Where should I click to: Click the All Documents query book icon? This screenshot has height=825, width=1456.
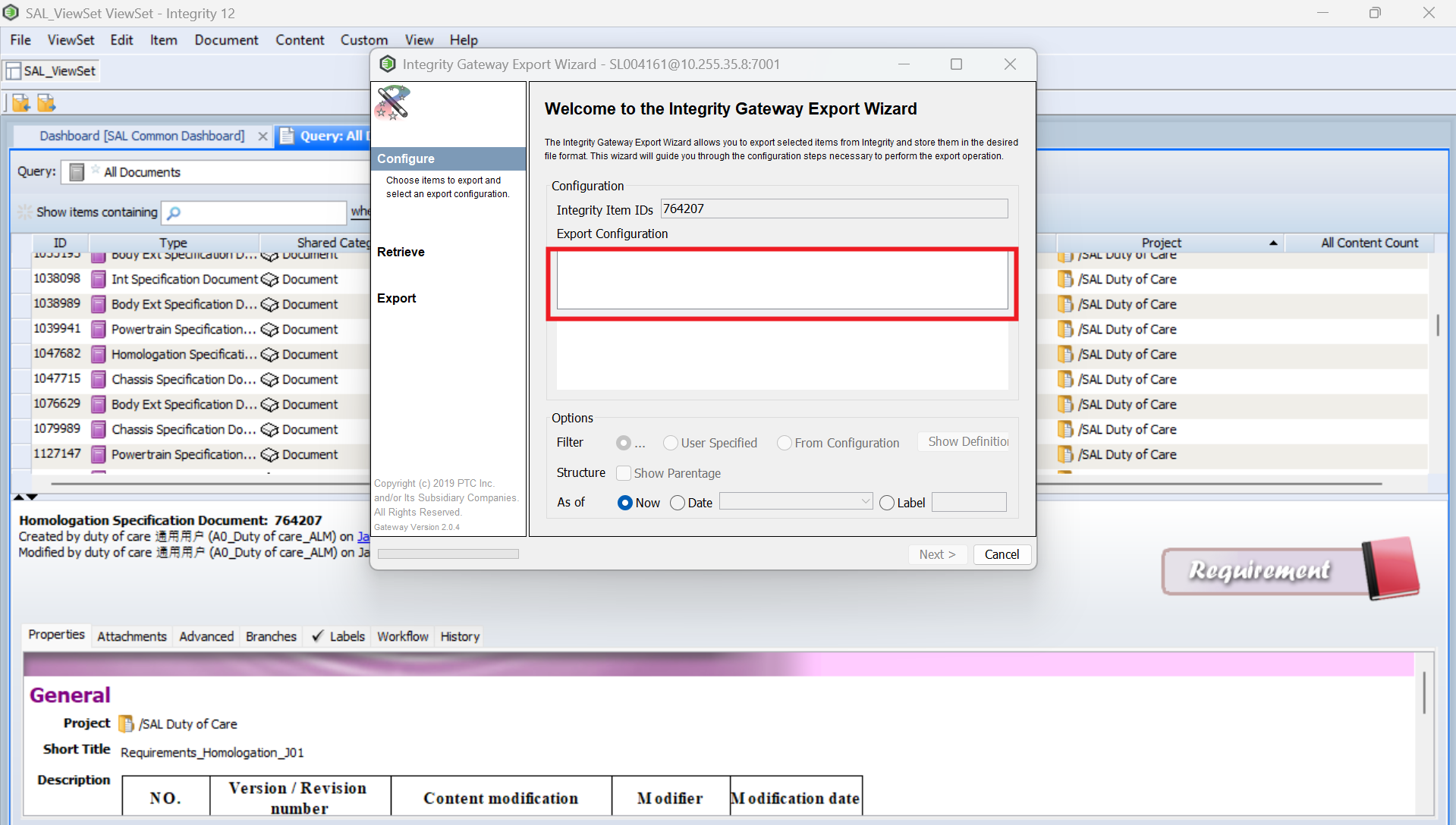click(x=77, y=172)
